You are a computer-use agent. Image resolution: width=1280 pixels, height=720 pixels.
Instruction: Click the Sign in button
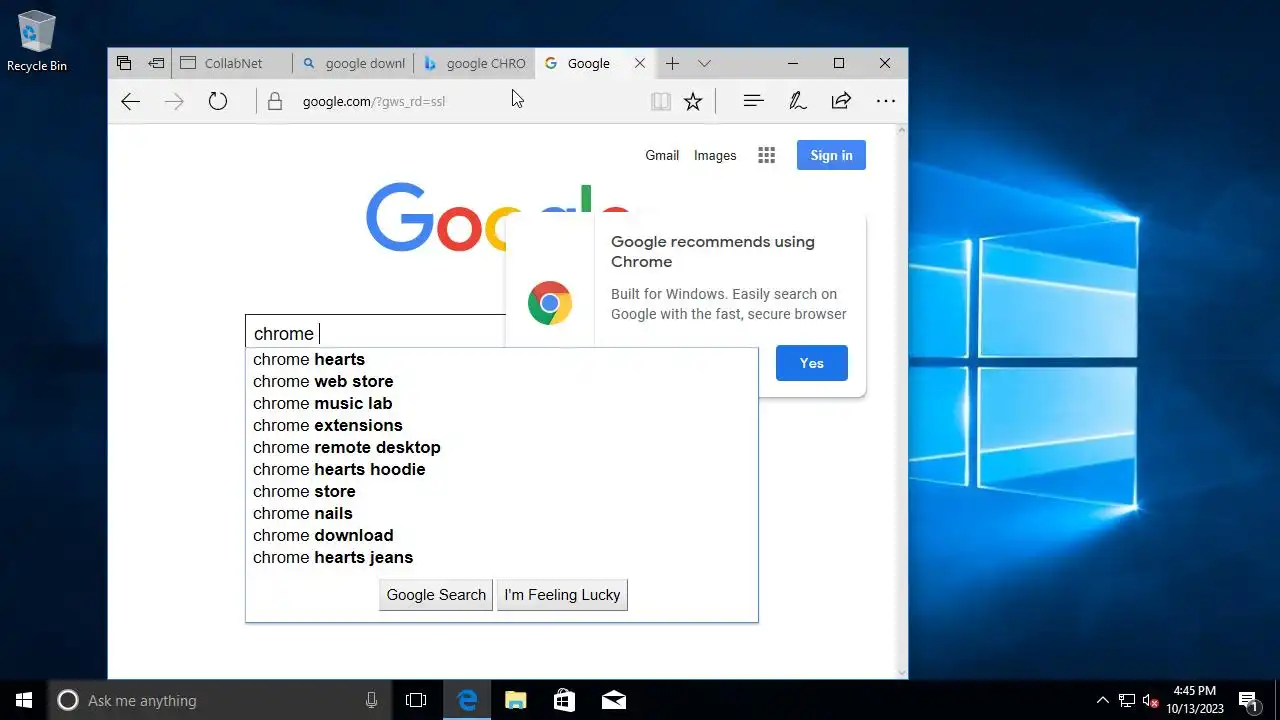point(831,155)
